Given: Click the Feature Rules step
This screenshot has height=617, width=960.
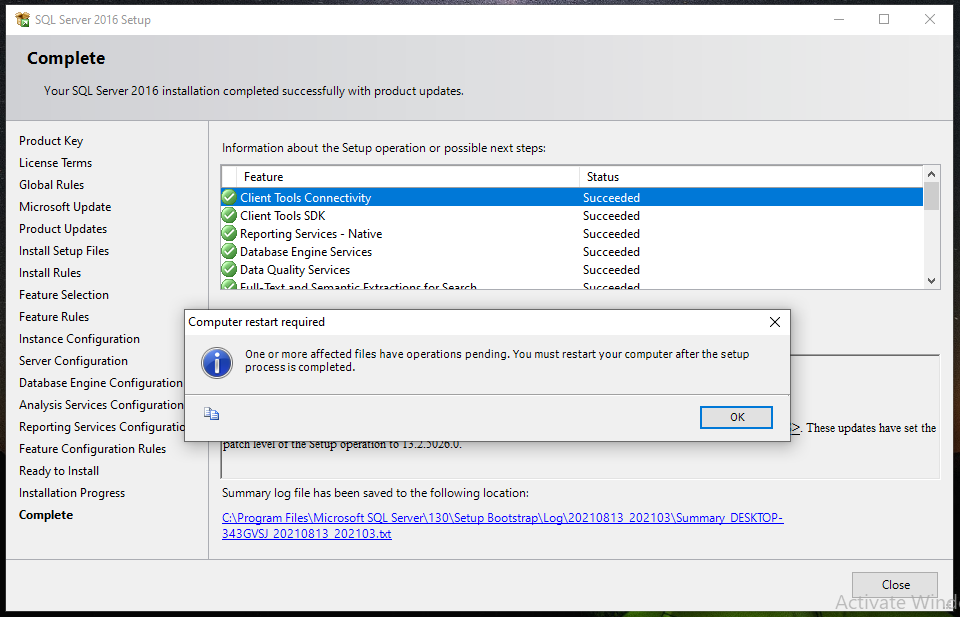Looking at the screenshot, I should (x=54, y=317).
